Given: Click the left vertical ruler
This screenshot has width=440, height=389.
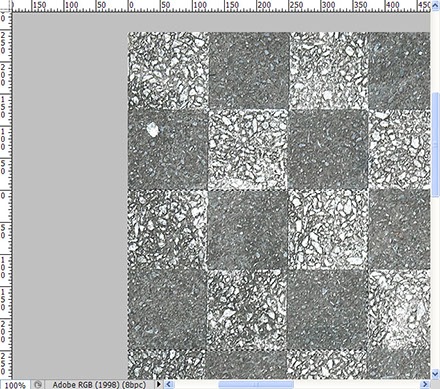Looking at the screenshot, I should (6, 196).
